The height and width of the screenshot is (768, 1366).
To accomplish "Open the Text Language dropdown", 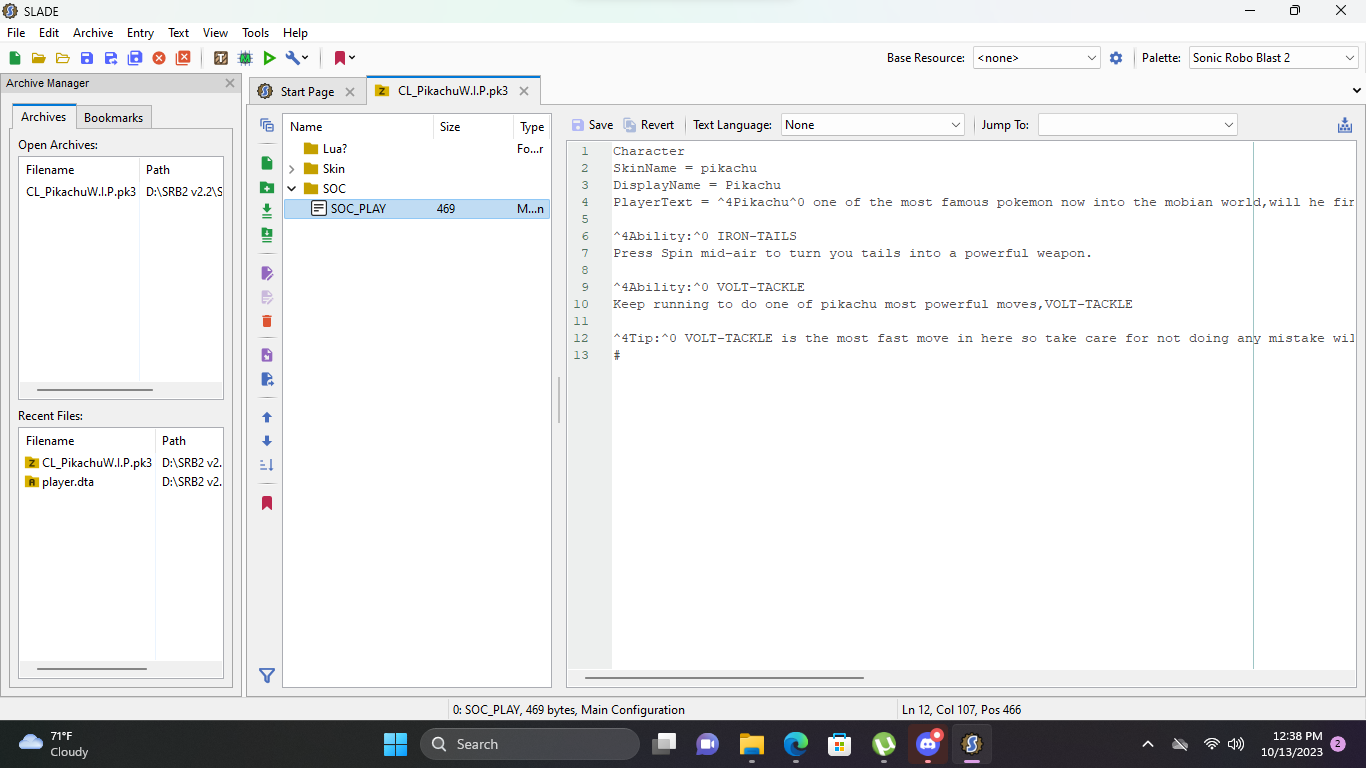I will (x=871, y=125).
